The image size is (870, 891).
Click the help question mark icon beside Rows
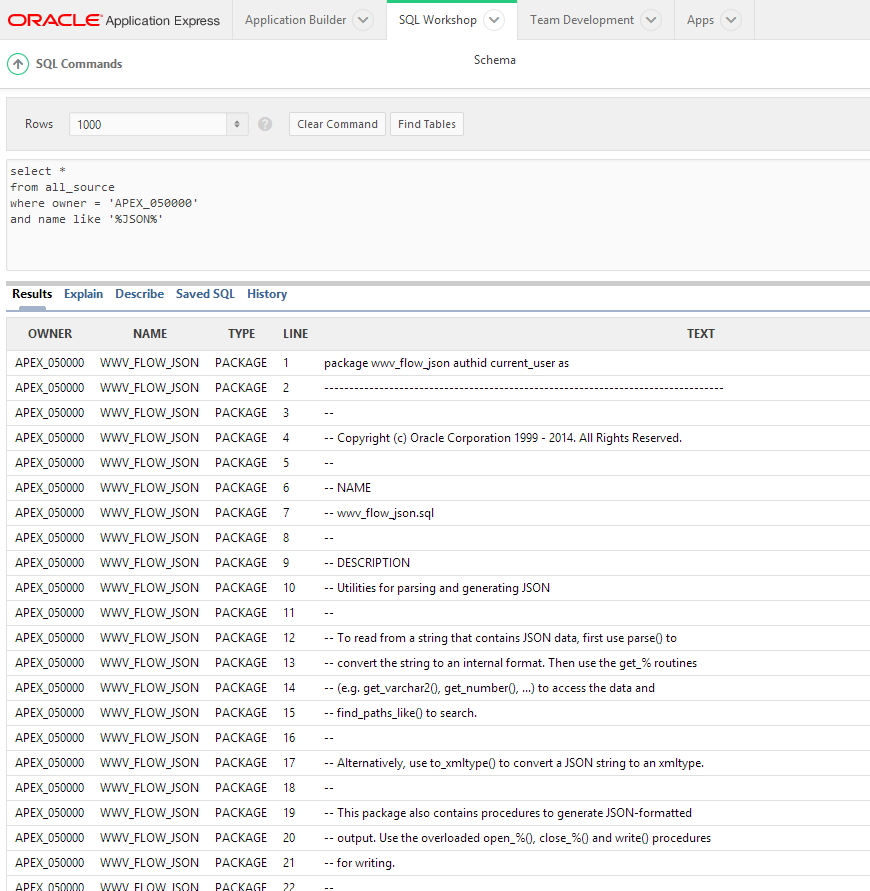(x=265, y=124)
